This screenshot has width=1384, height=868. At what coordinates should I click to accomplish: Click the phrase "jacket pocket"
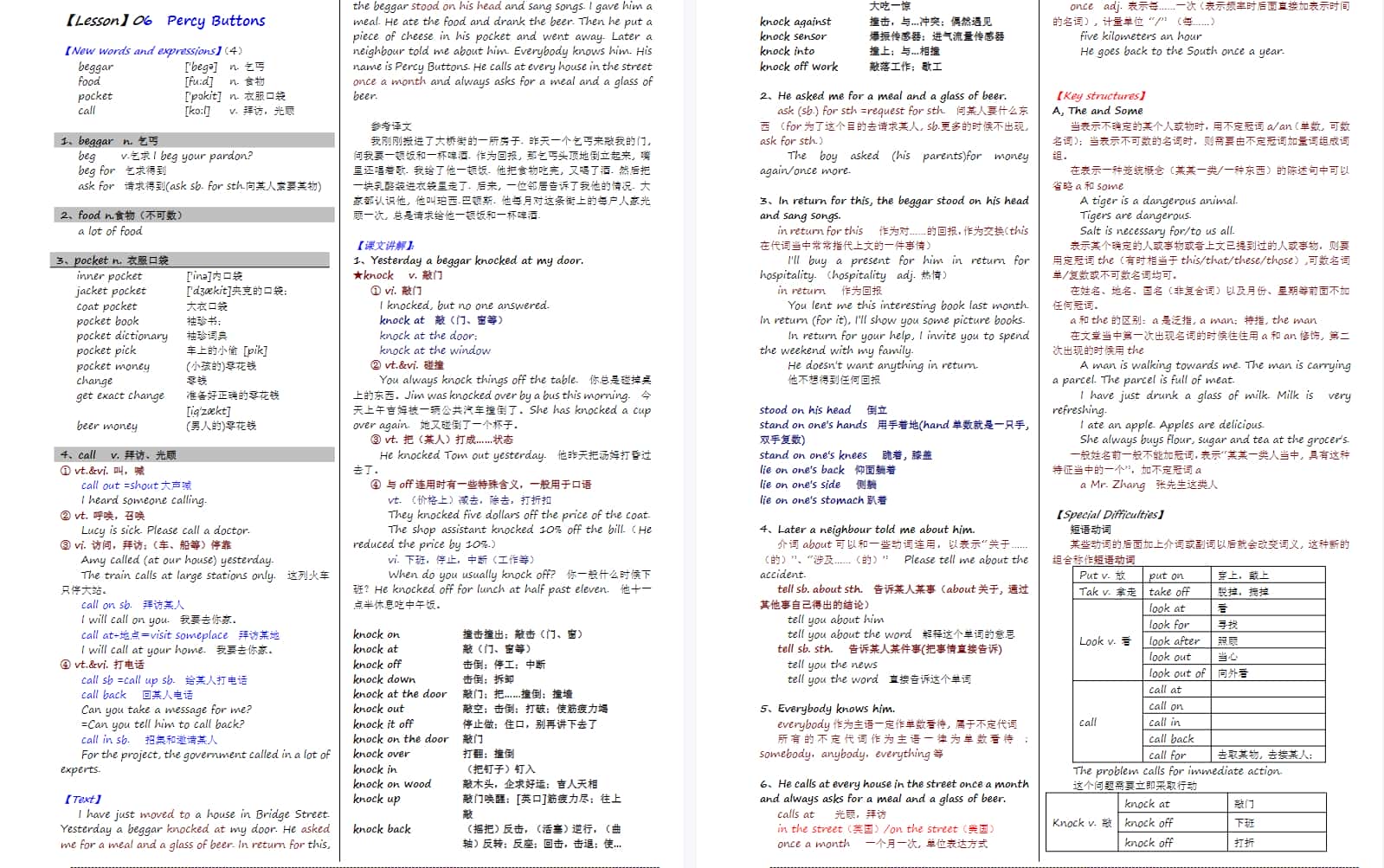[111, 291]
